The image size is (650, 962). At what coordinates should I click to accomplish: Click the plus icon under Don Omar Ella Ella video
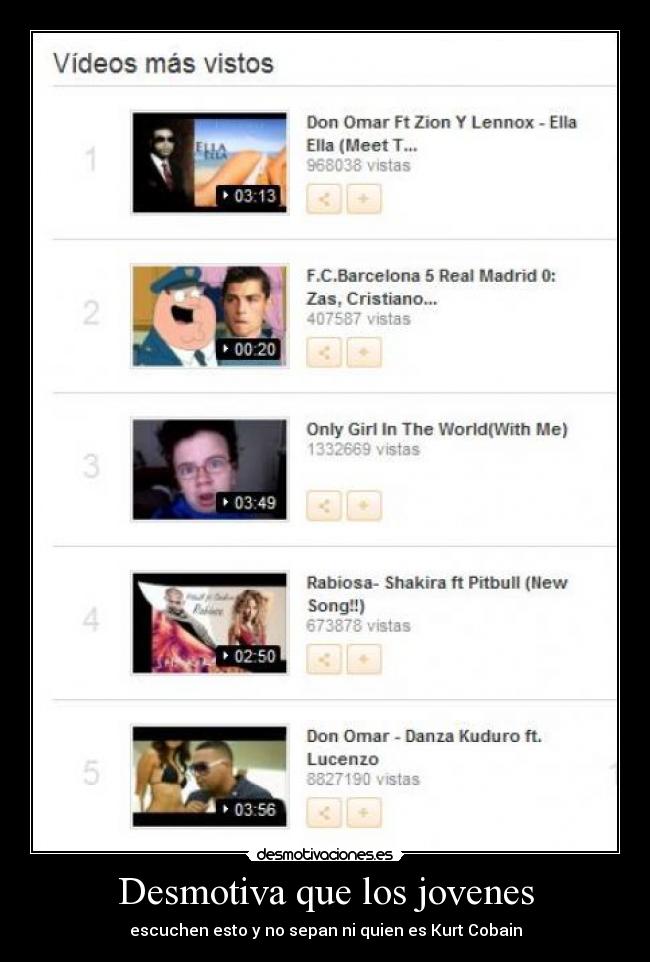click(364, 199)
